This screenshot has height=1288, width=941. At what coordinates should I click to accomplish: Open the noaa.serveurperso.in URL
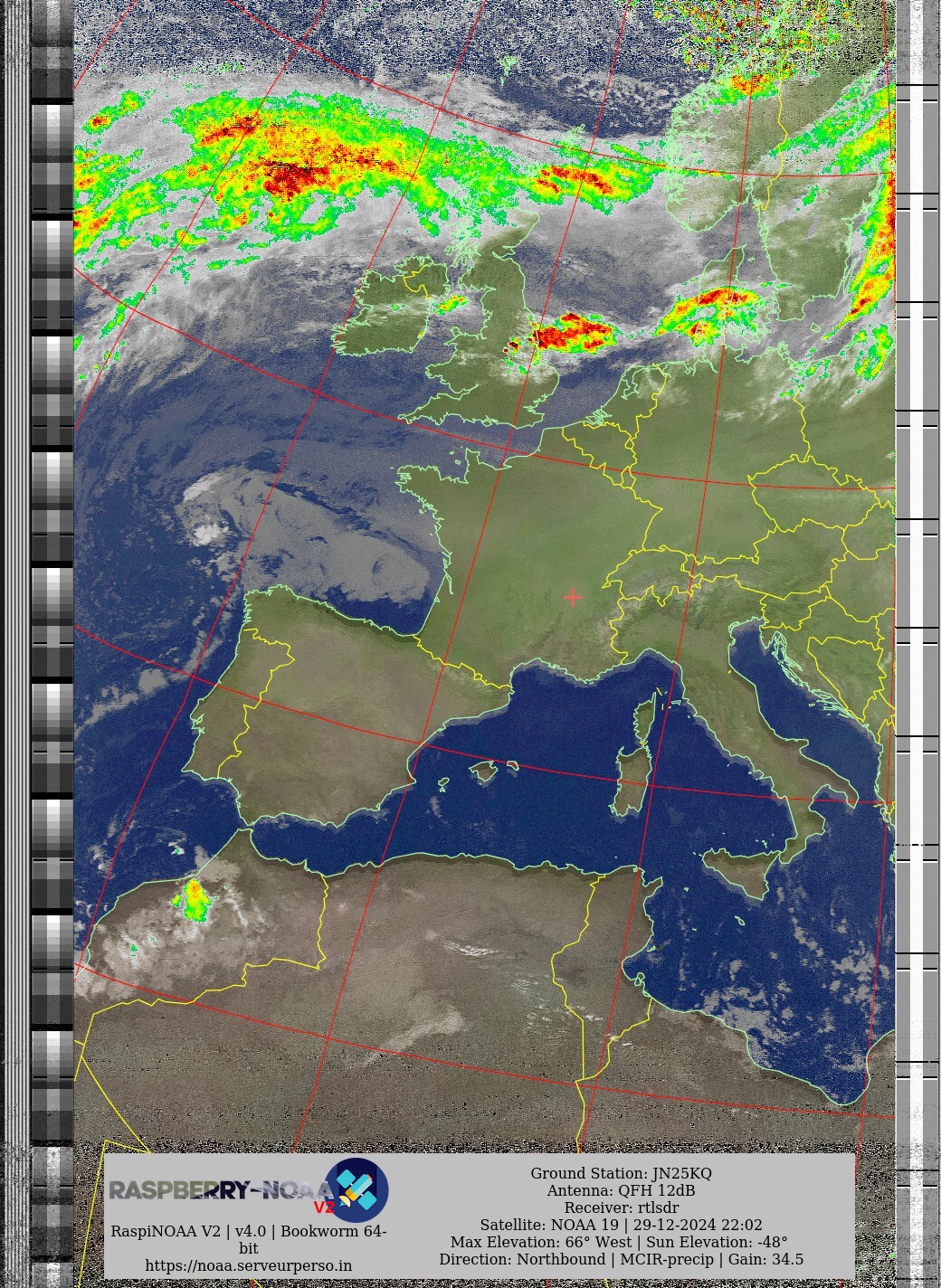click(249, 1265)
